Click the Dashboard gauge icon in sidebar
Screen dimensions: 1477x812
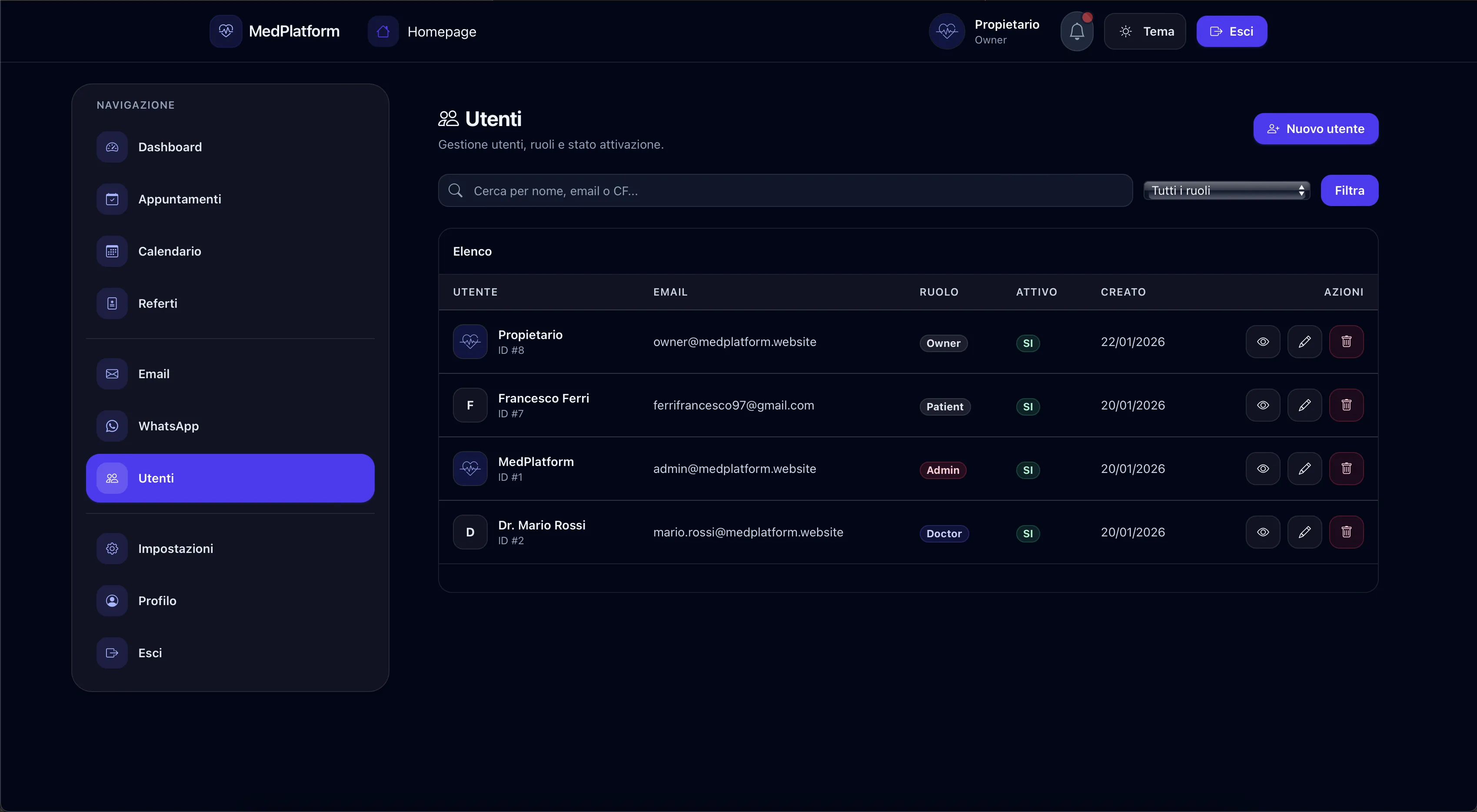tap(112, 147)
